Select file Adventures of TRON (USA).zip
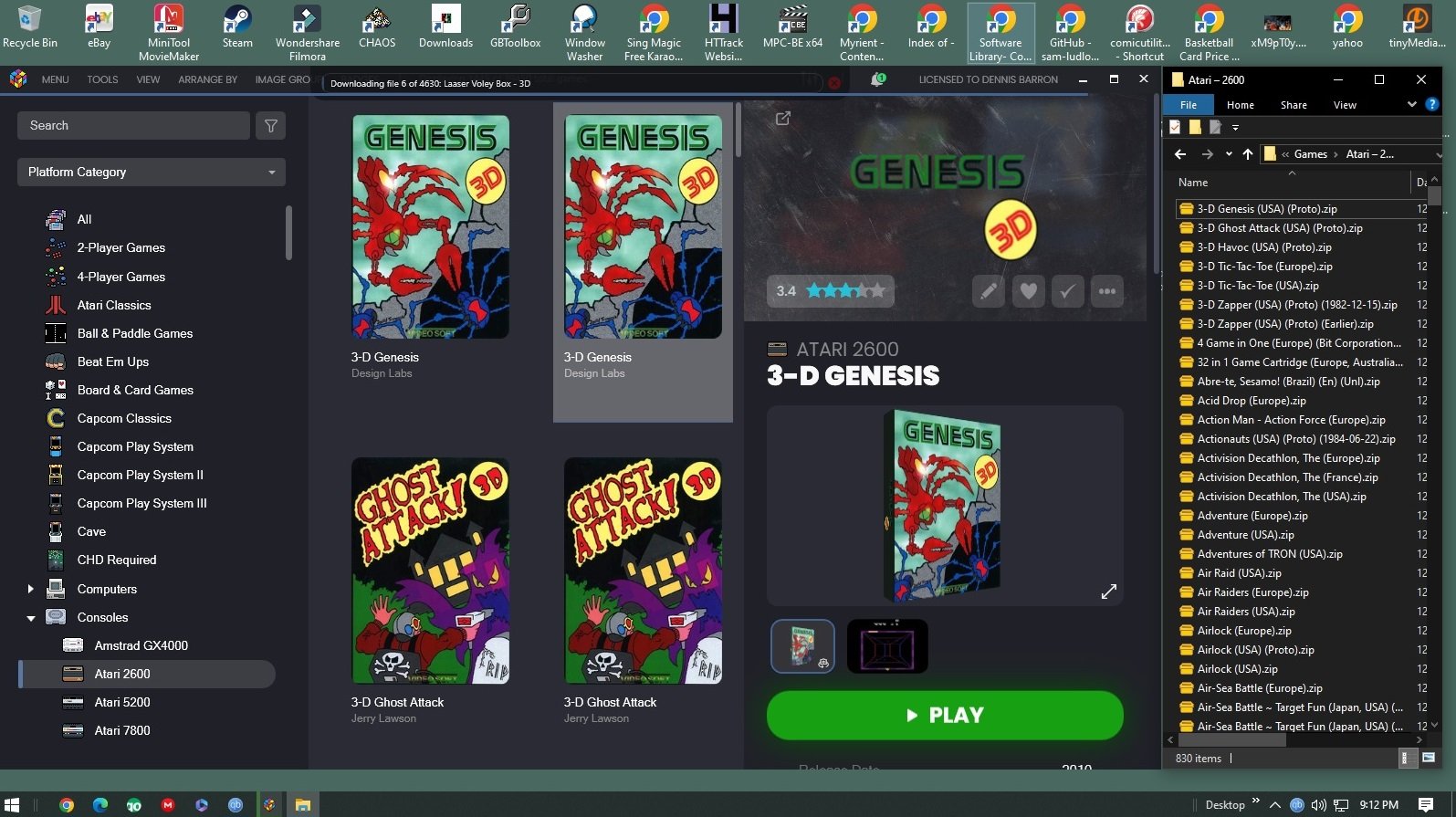Image resolution: width=1456 pixels, height=817 pixels. coord(1269,554)
